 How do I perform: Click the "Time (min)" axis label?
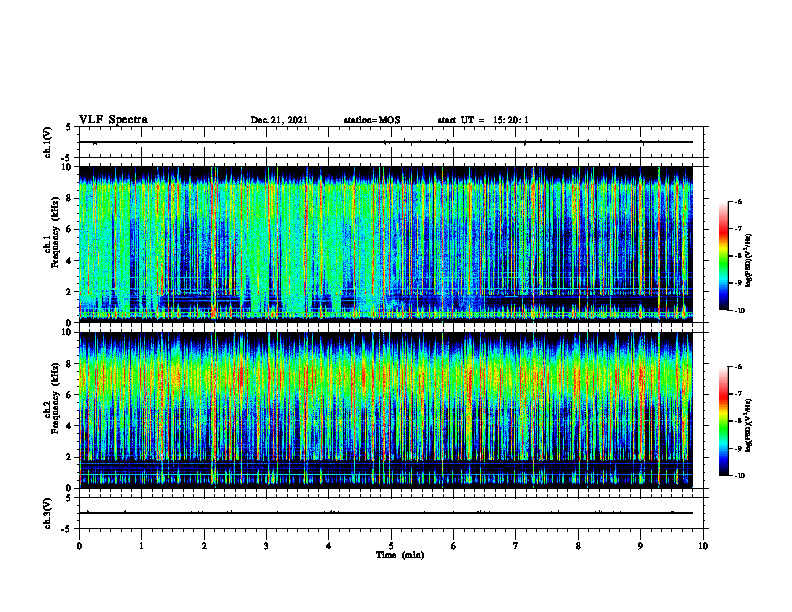[400, 555]
